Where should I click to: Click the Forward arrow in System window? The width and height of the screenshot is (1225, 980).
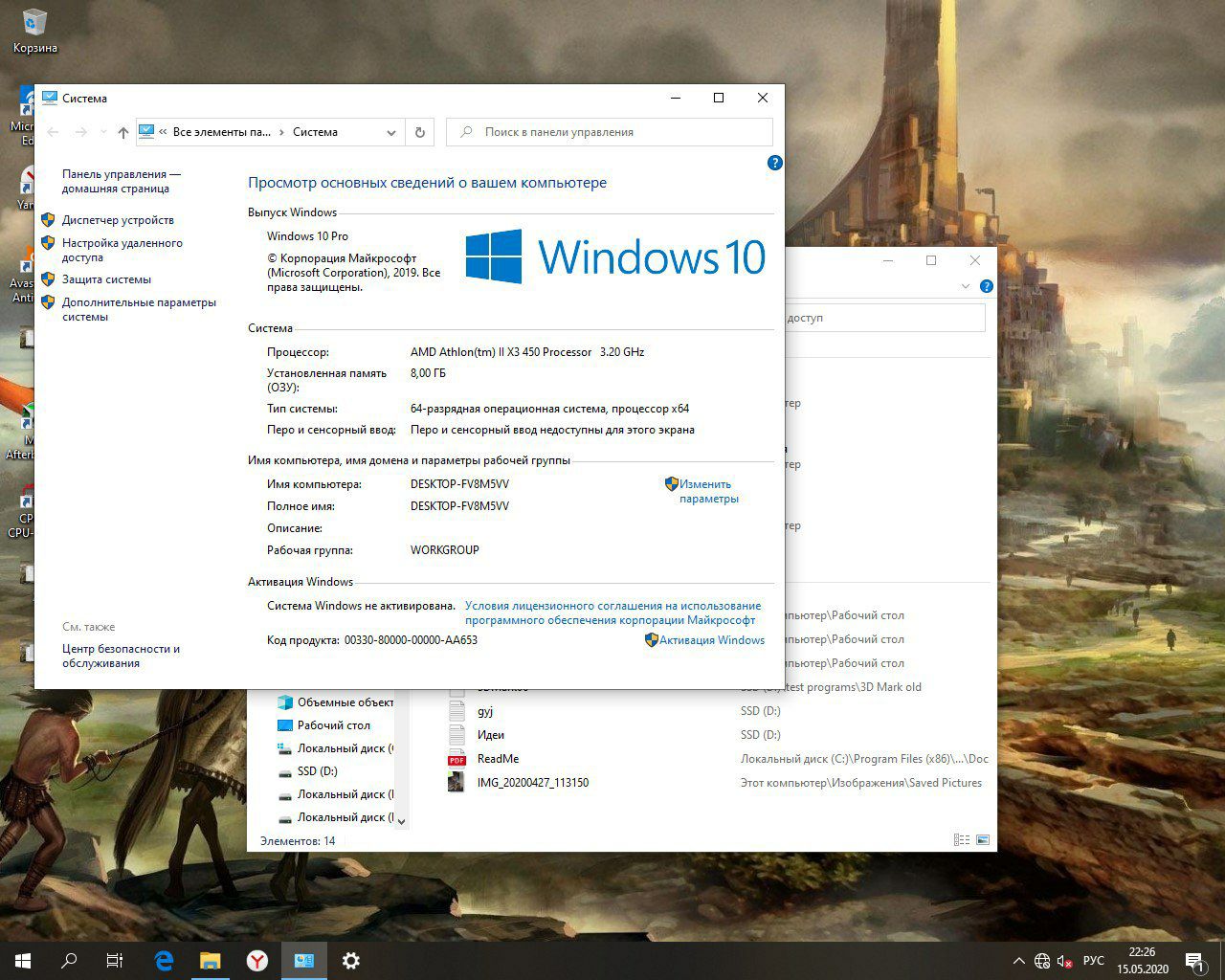[x=81, y=132]
